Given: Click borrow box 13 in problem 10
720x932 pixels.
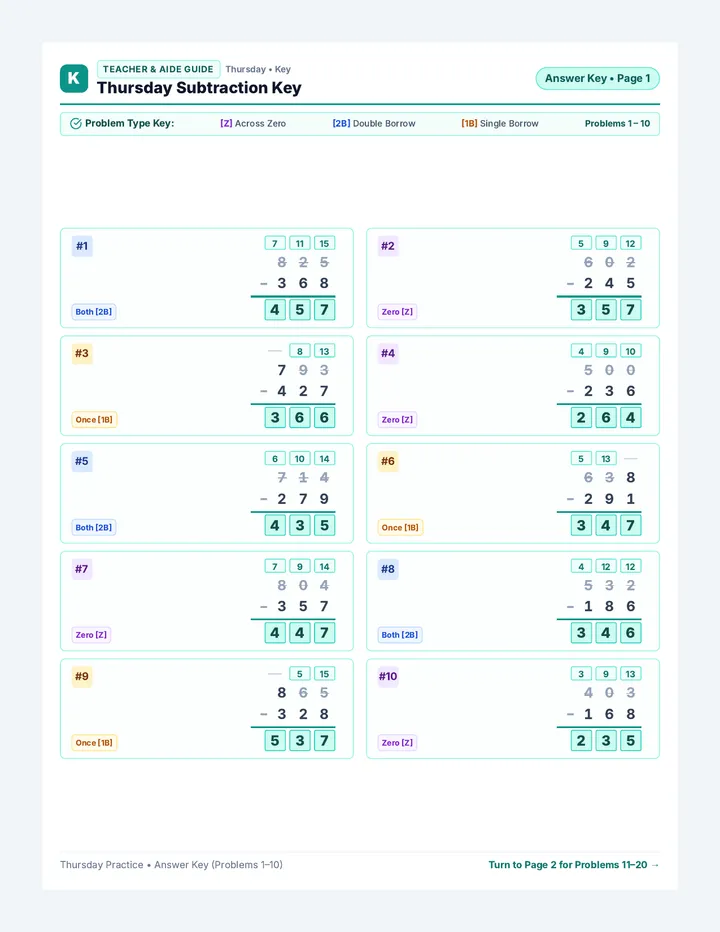Looking at the screenshot, I should (x=630, y=674).
